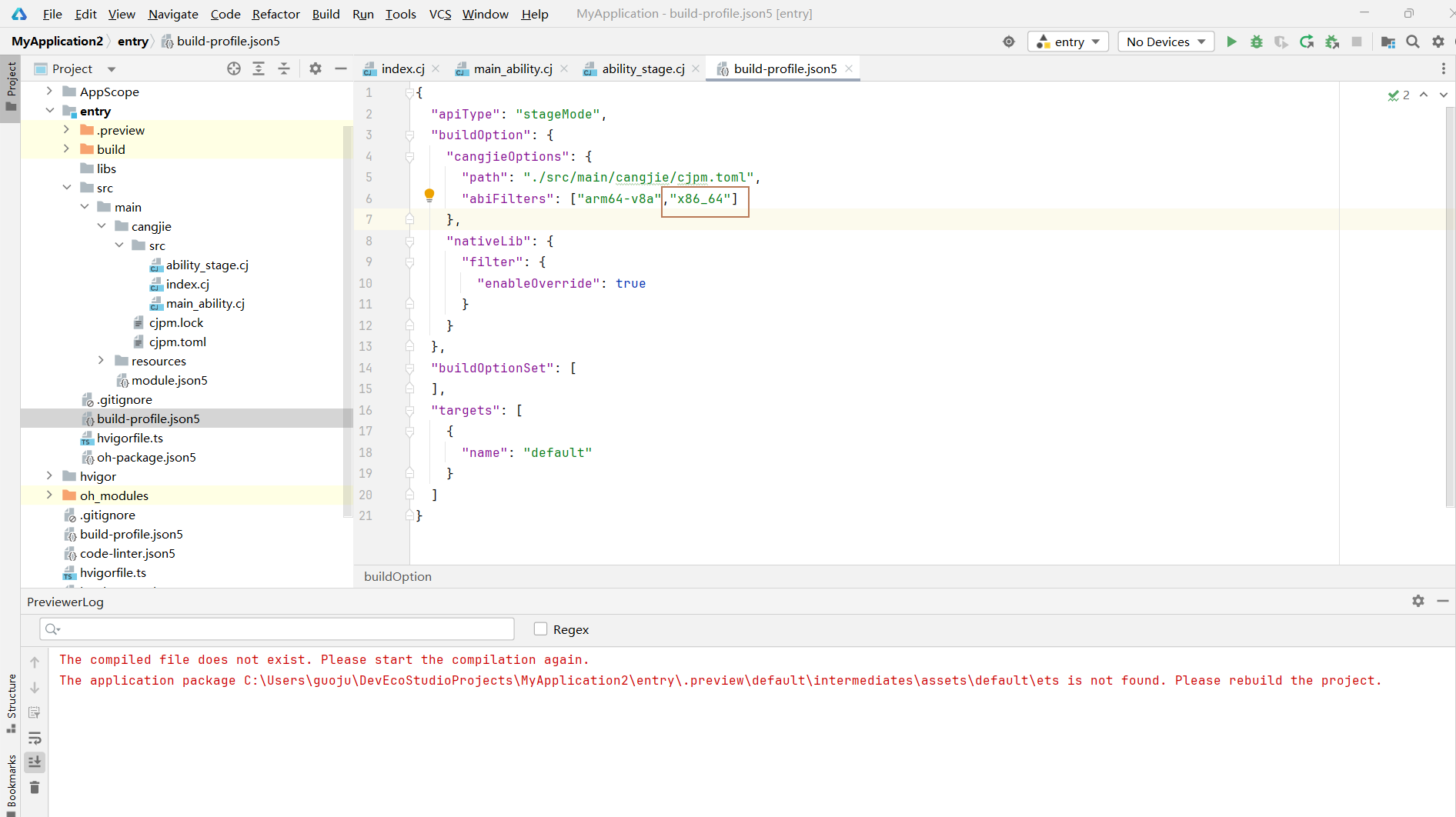Expand the oh_modules folder

[49, 495]
